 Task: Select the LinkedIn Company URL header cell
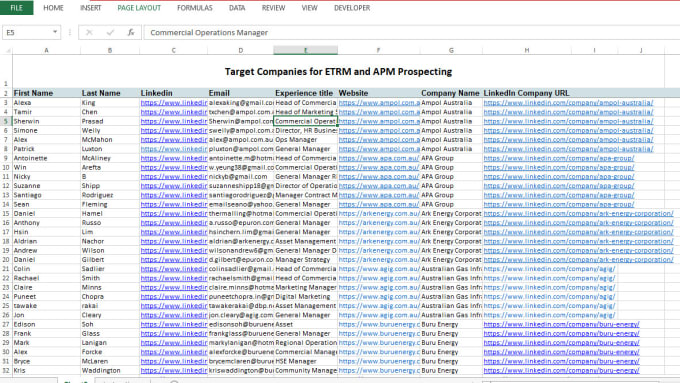[x=526, y=93]
